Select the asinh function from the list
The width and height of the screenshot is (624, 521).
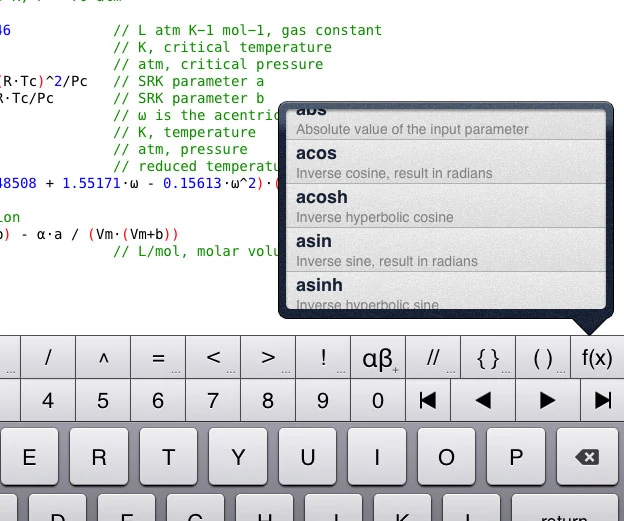click(446, 291)
